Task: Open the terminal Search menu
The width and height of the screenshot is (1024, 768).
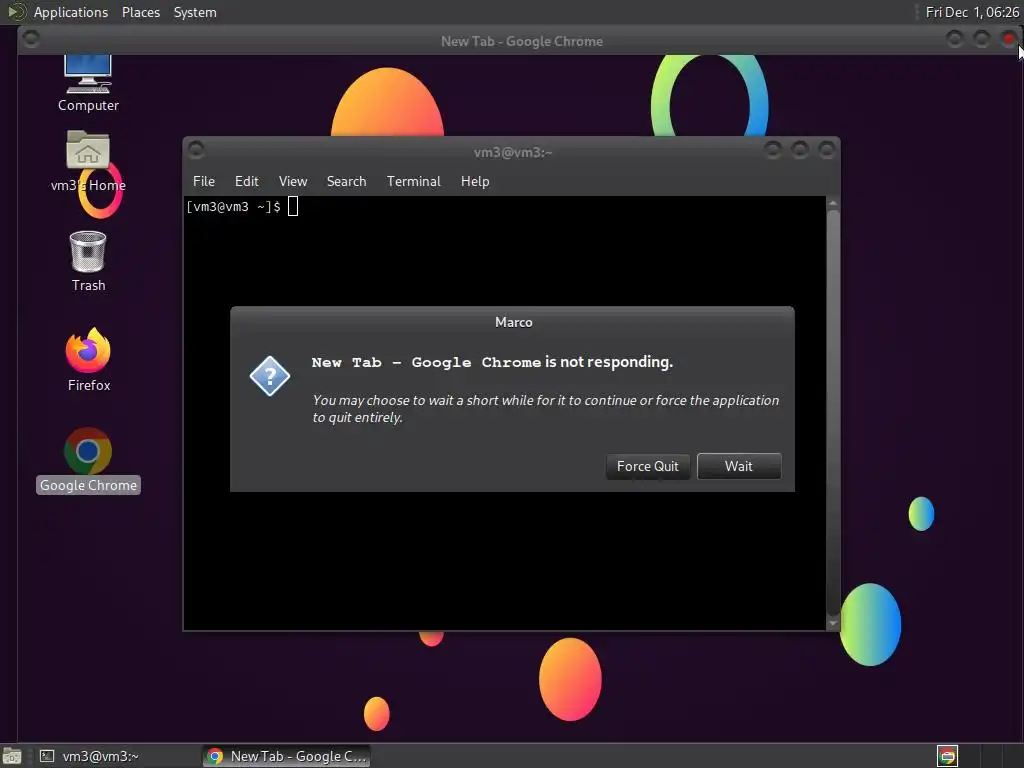Action: (346, 182)
